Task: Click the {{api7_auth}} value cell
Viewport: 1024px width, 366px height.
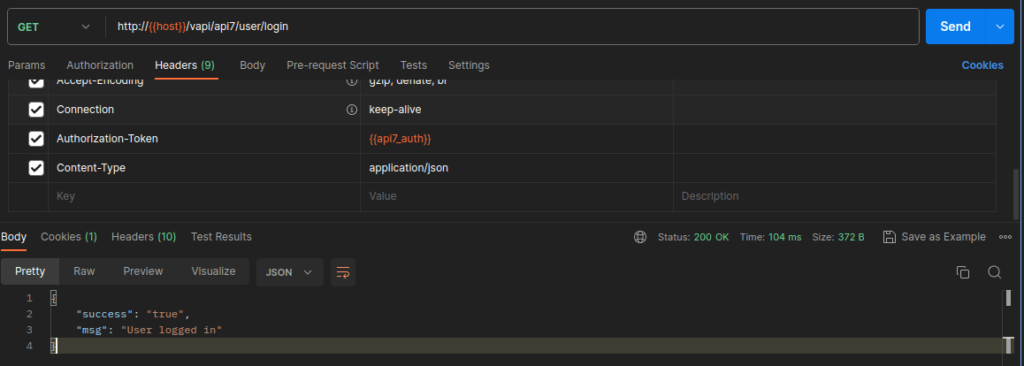Action: (x=517, y=139)
